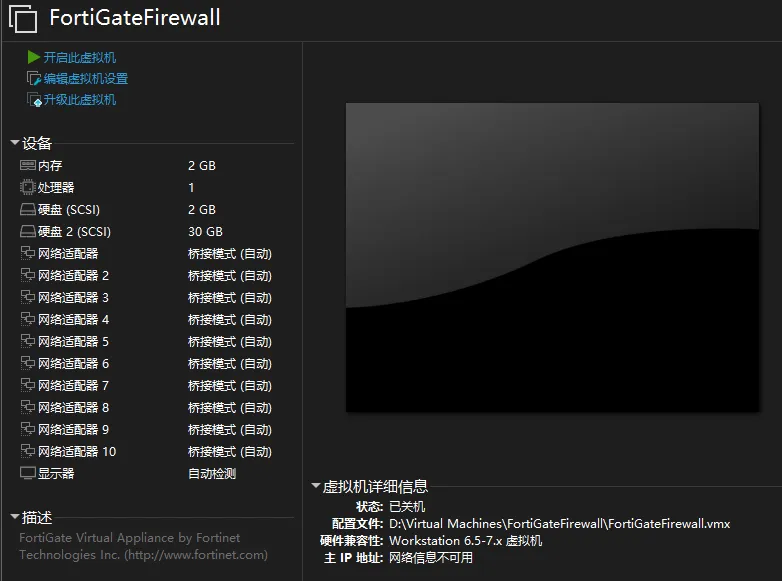Click Workstation 6.5-7.x 虚拟机 compatibility value
The width and height of the screenshot is (782, 581).
click(x=465, y=541)
